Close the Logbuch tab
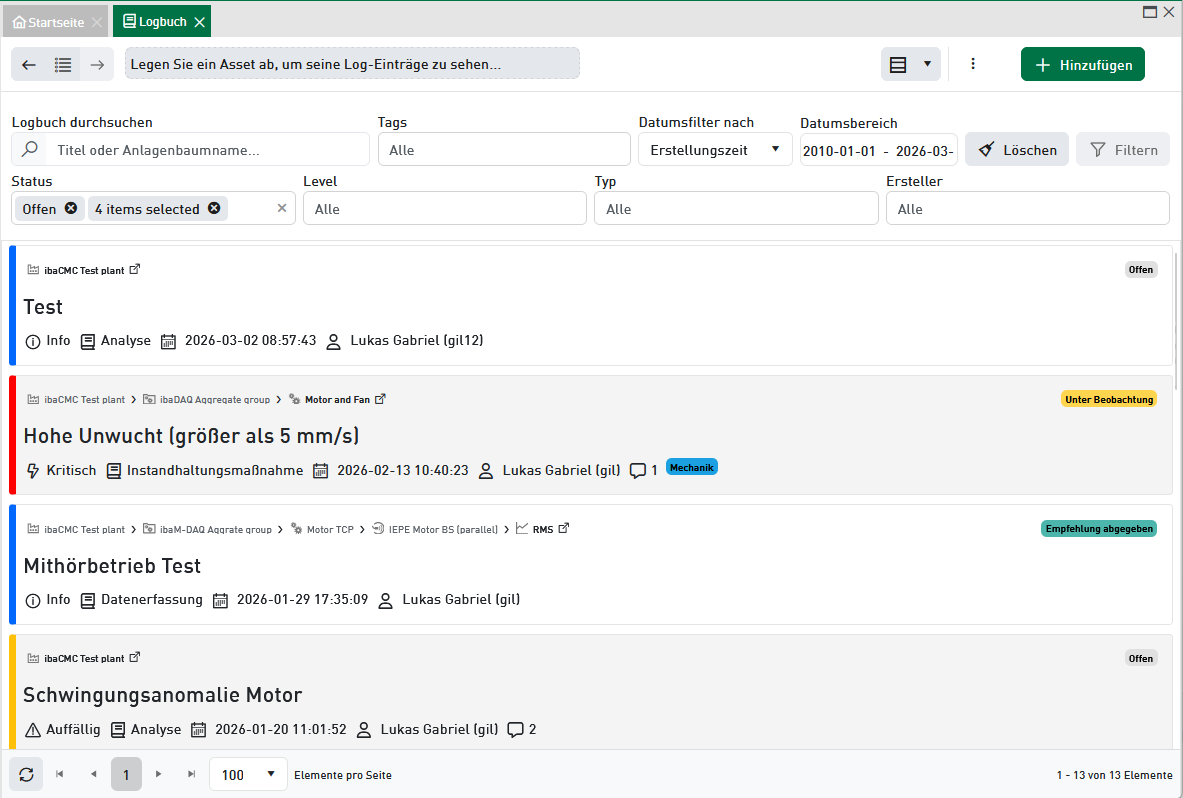Image resolution: width=1183 pixels, height=798 pixels. point(199,21)
